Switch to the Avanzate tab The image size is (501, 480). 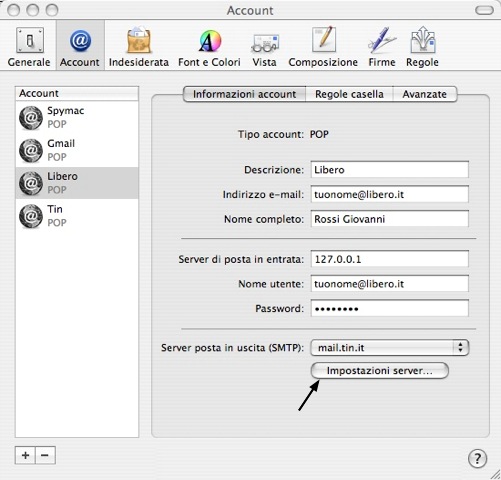click(x=425, y=94)
